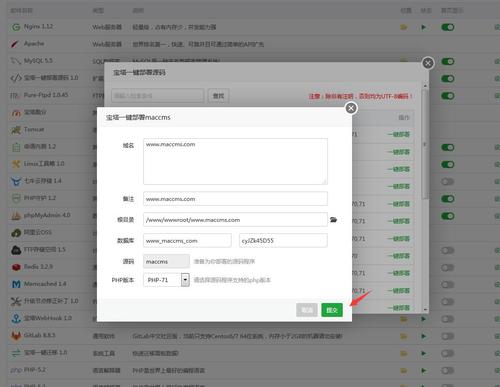Open folder browser beside root directory field
Viewport: 500px width, 387px height.
point(333,220)
